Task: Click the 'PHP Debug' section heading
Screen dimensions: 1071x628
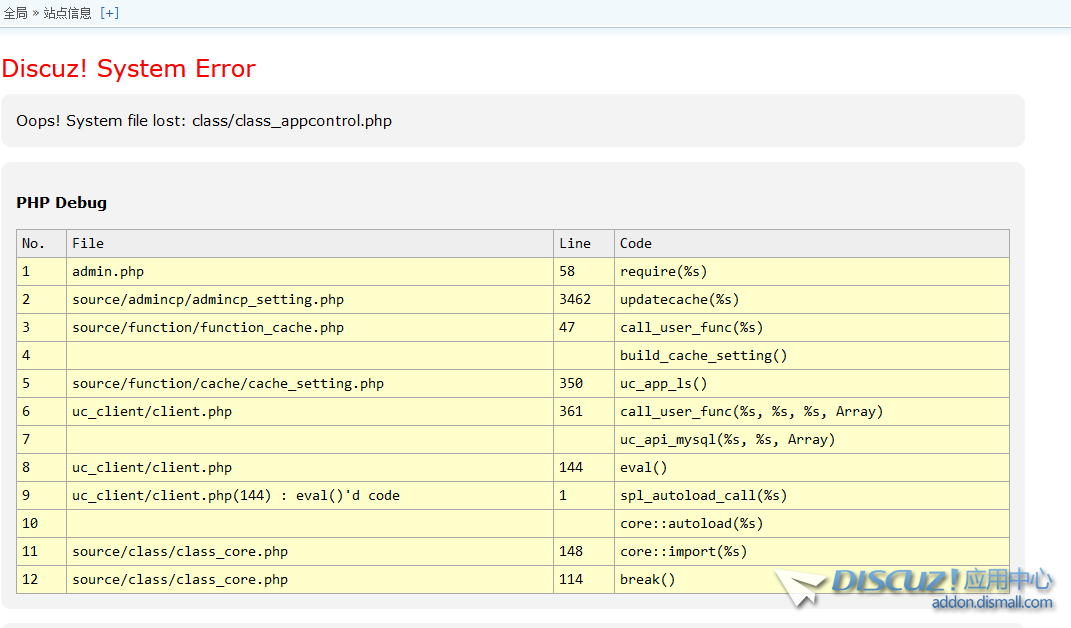Action: click(61, 203)
